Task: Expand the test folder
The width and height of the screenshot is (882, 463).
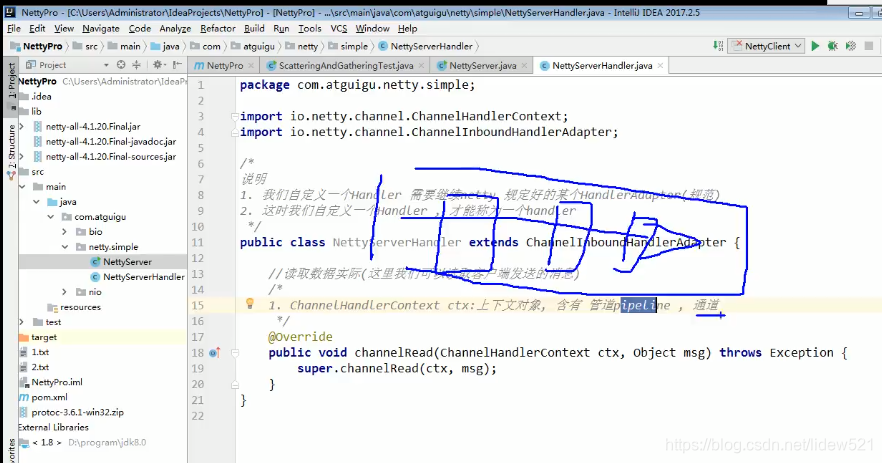Action: [22, 322]
